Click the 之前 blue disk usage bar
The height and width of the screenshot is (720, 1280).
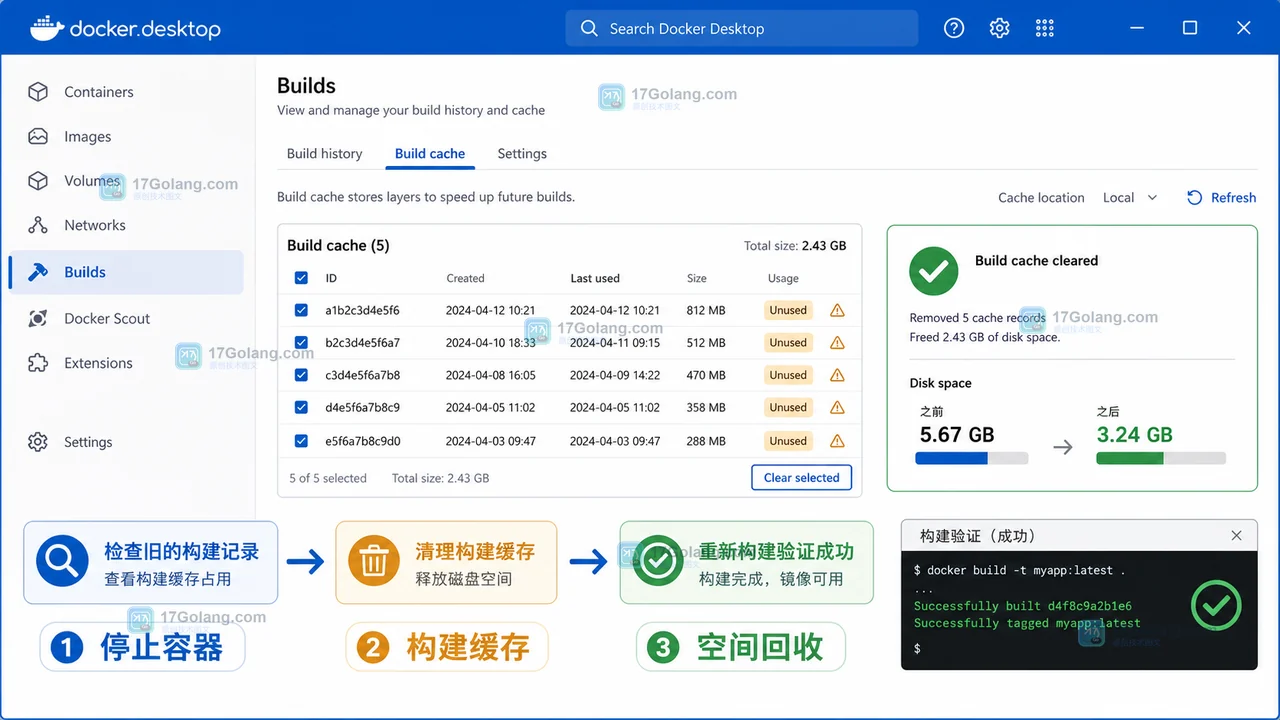point(971,458)
